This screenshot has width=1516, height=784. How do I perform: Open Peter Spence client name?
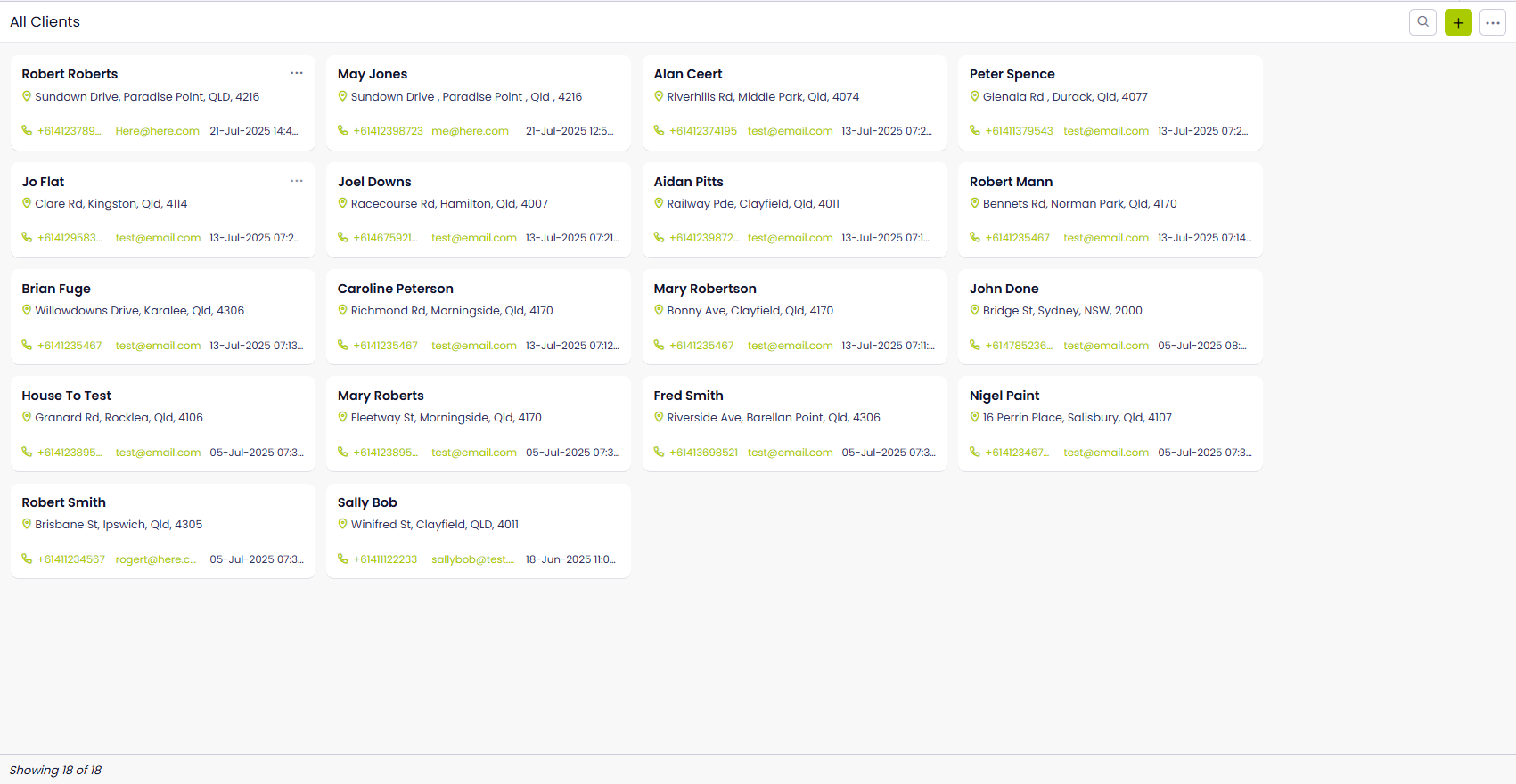click(x=1012, y=74)
